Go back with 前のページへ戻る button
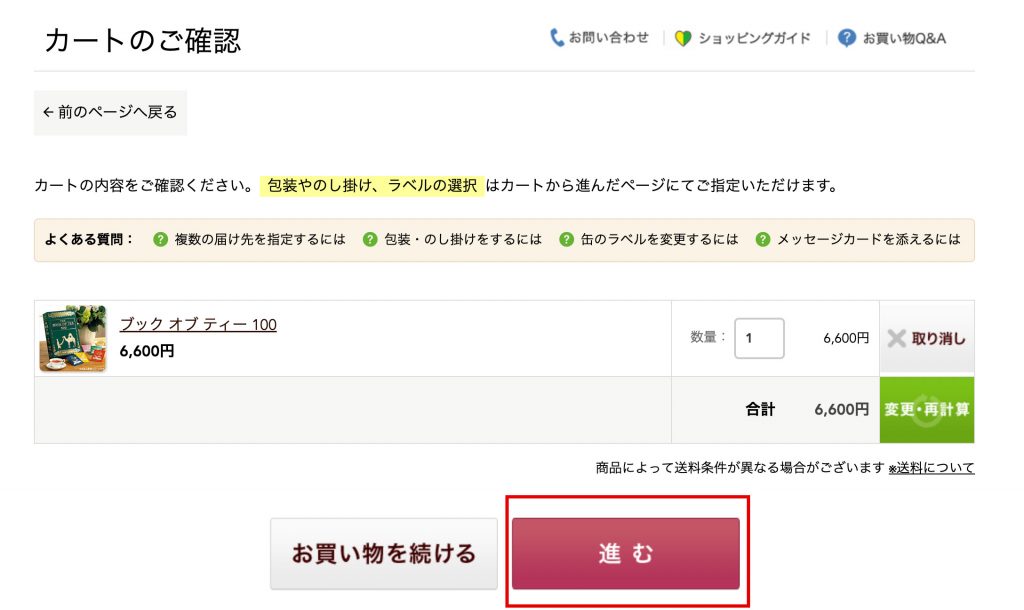The image size is (1024, 610). click(x=110, y=112)
